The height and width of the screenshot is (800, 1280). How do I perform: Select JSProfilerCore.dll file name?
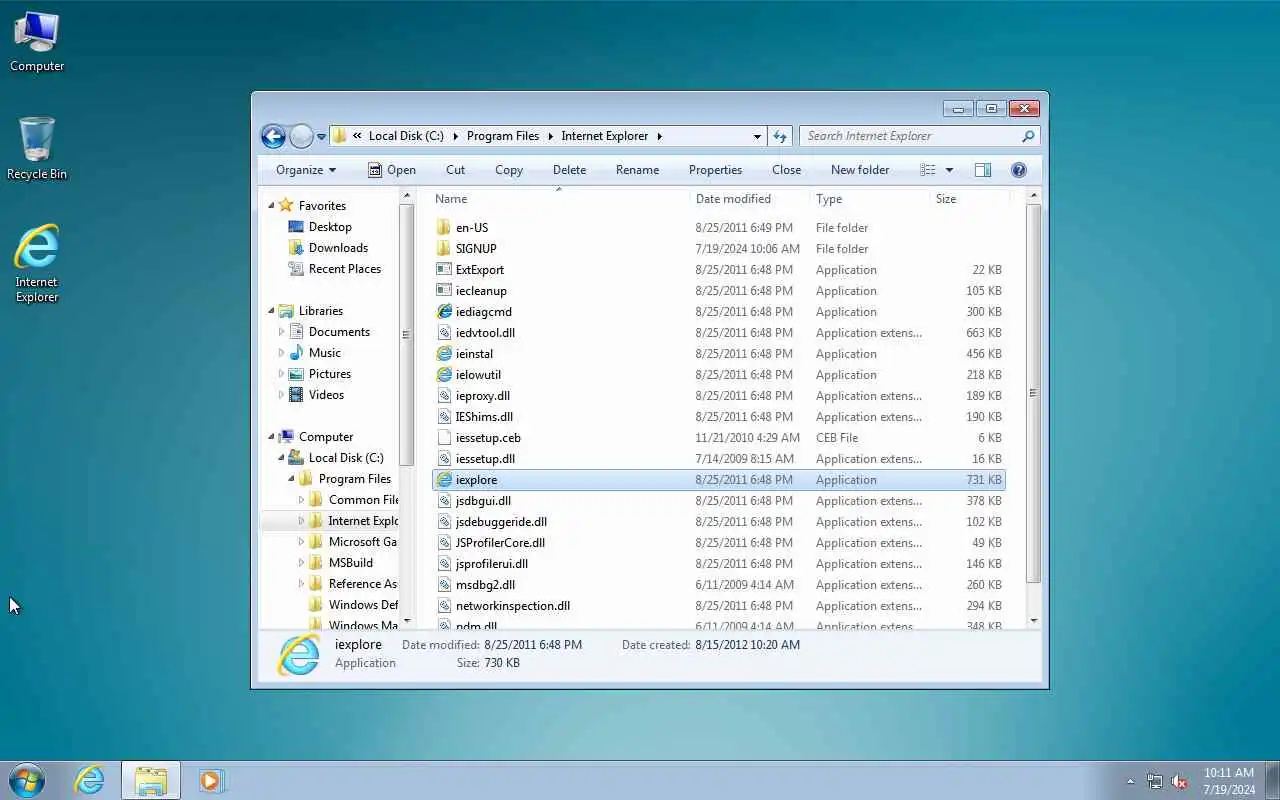tap(500, 543)
